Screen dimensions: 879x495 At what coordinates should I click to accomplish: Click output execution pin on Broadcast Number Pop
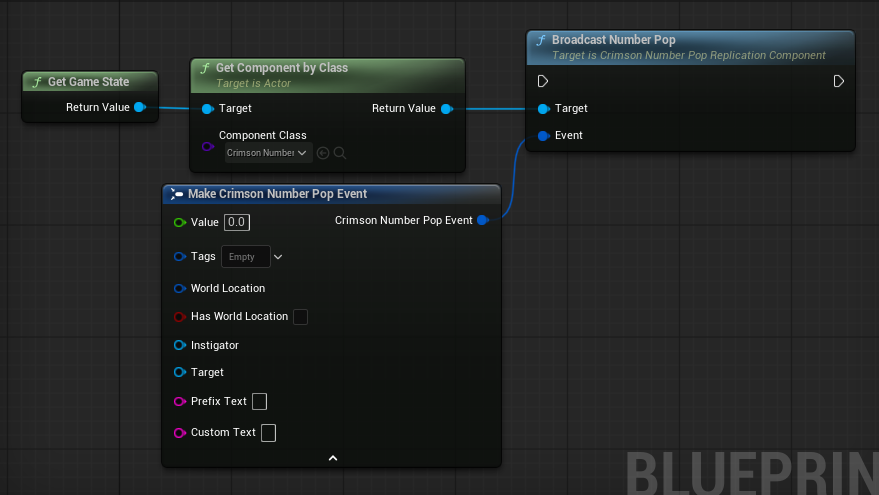[x=838, y=81]
